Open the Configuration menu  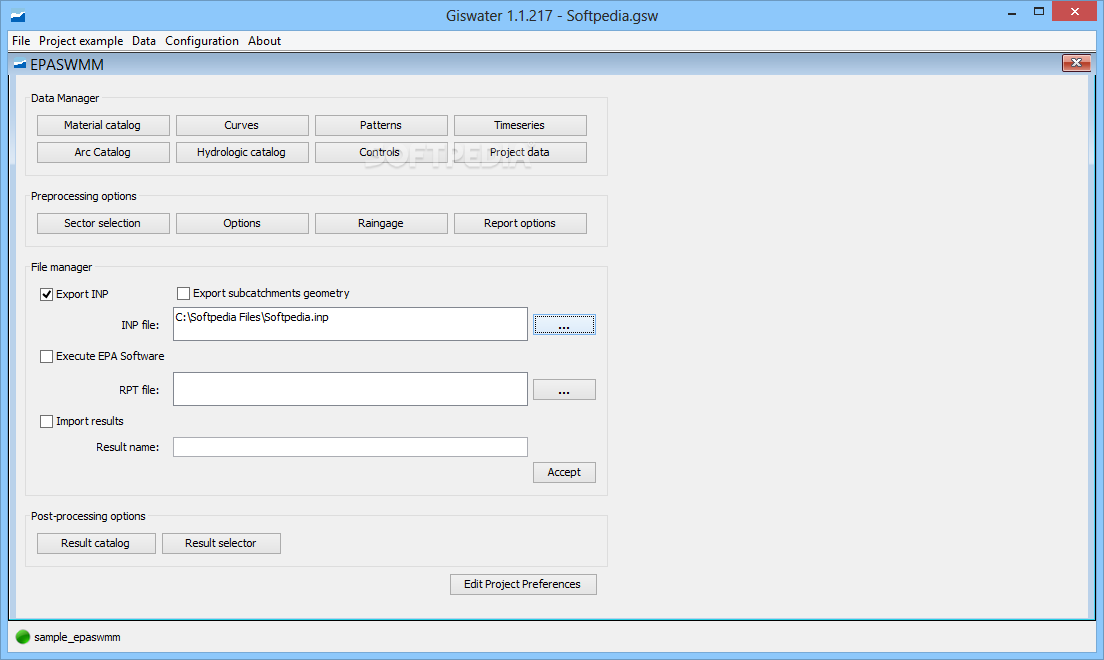202,41
